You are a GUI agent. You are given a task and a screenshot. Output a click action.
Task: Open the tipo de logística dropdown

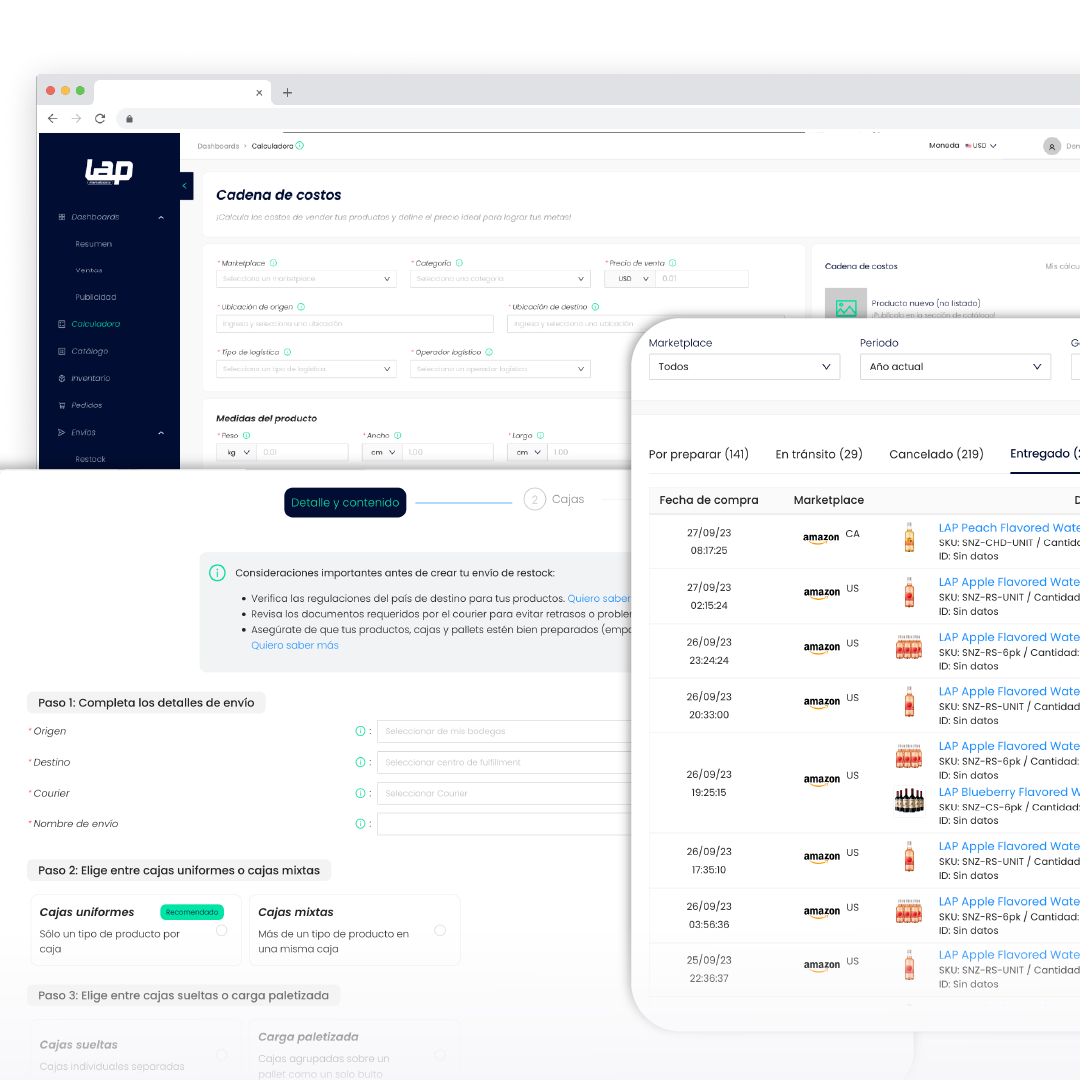pyautogui.click(x=307, y=369)
